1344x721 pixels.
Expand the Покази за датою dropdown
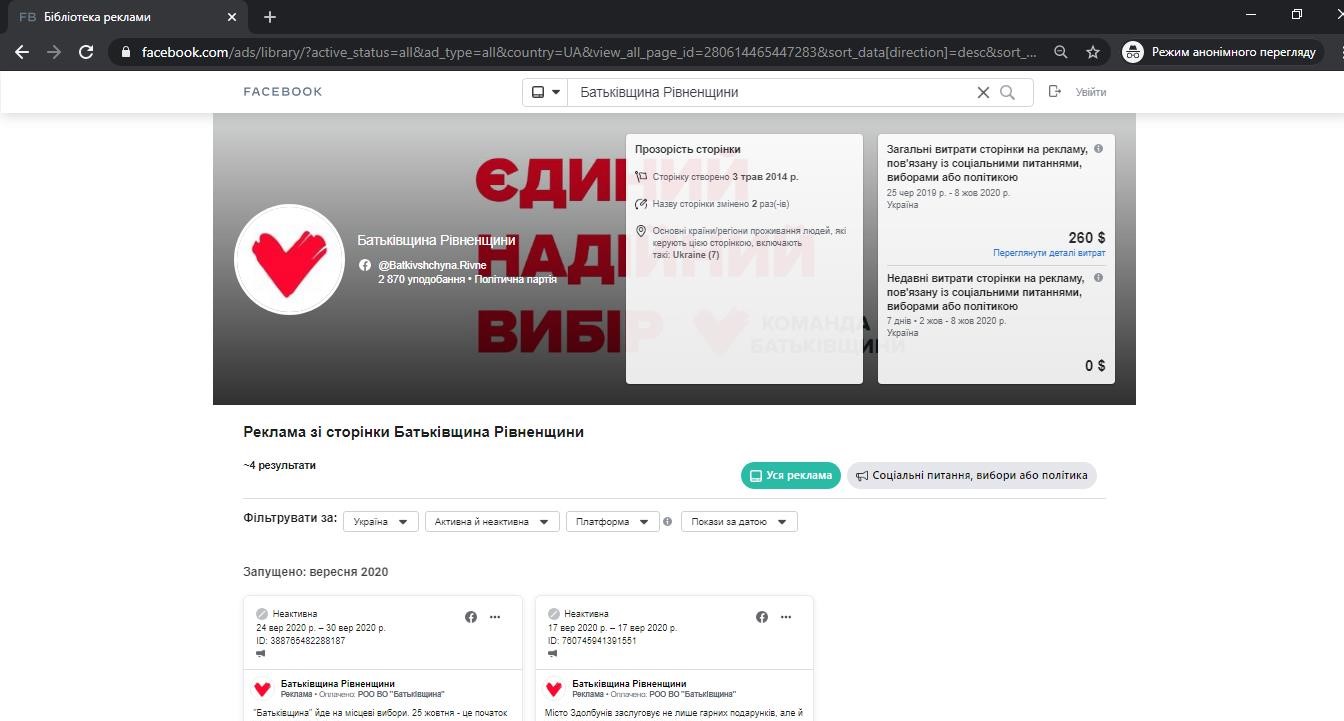739,522
